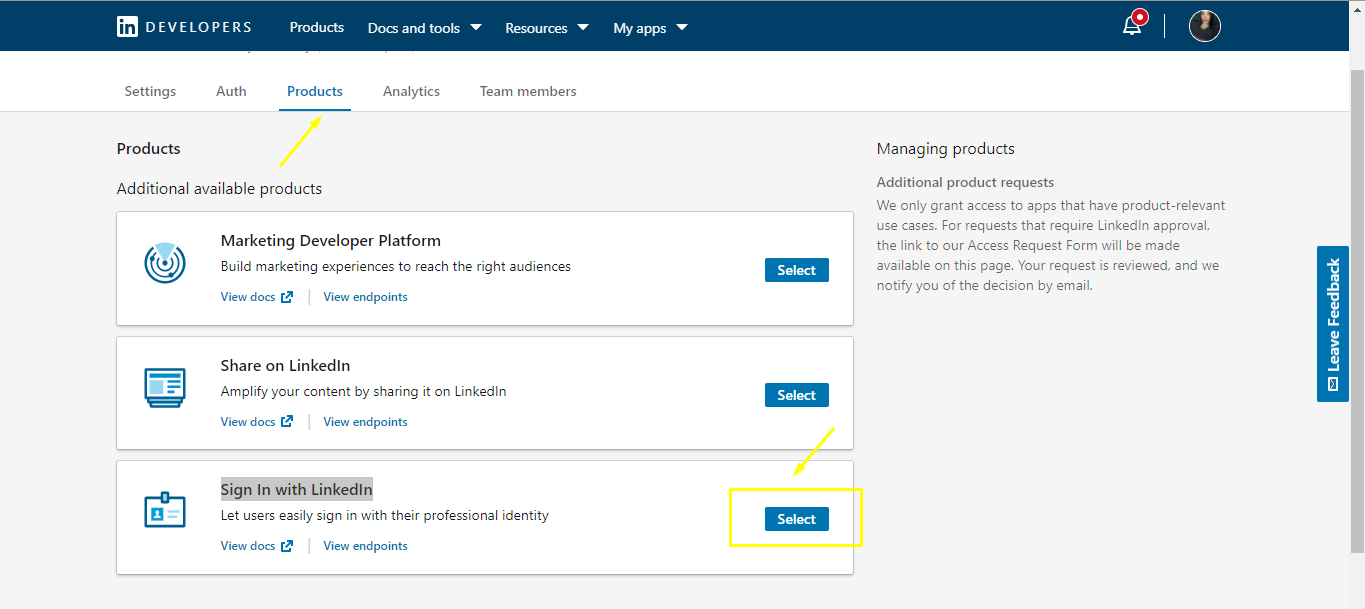
Task: Click external link icon beside Marketing View docs
Action: (x=287, y=297)
